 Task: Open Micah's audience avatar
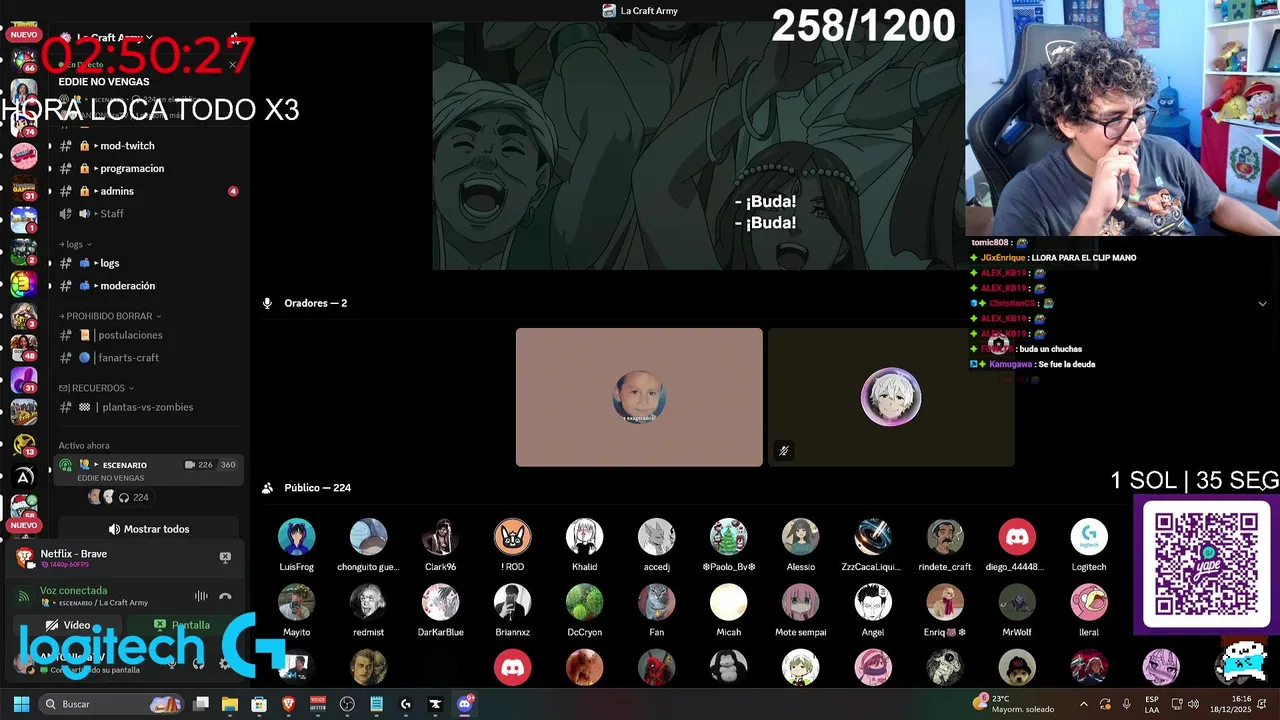point(728,602)
